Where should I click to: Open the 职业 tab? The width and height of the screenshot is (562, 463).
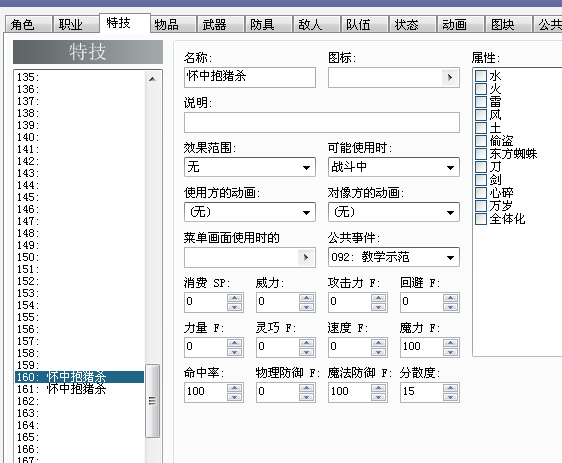[76, 24]
